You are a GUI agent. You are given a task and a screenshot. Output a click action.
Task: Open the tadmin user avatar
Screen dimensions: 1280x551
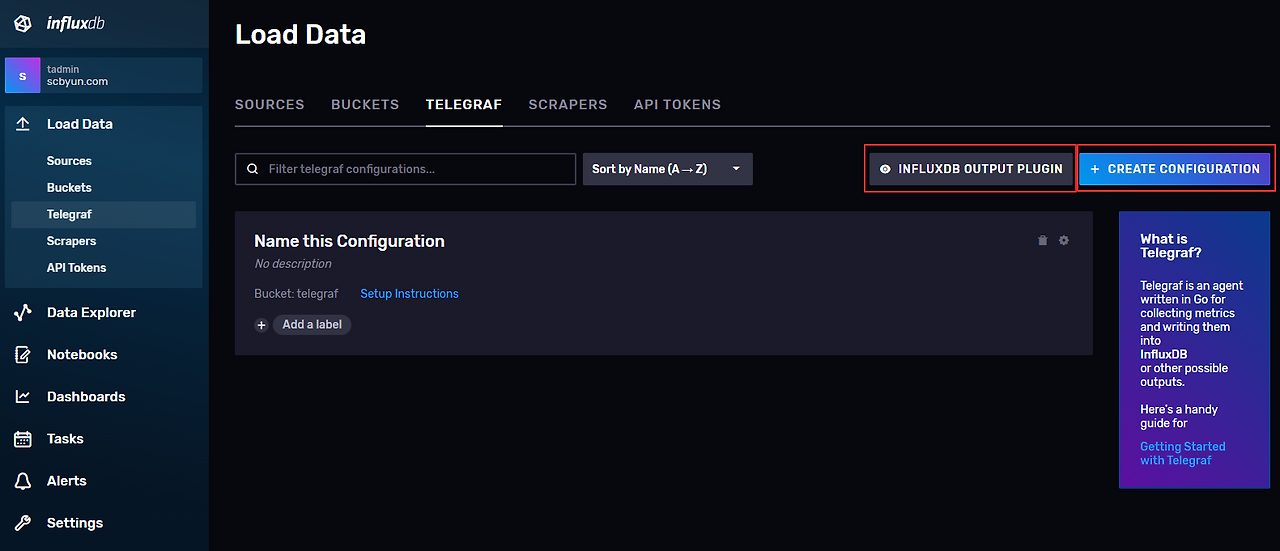[x=23, y=75]
